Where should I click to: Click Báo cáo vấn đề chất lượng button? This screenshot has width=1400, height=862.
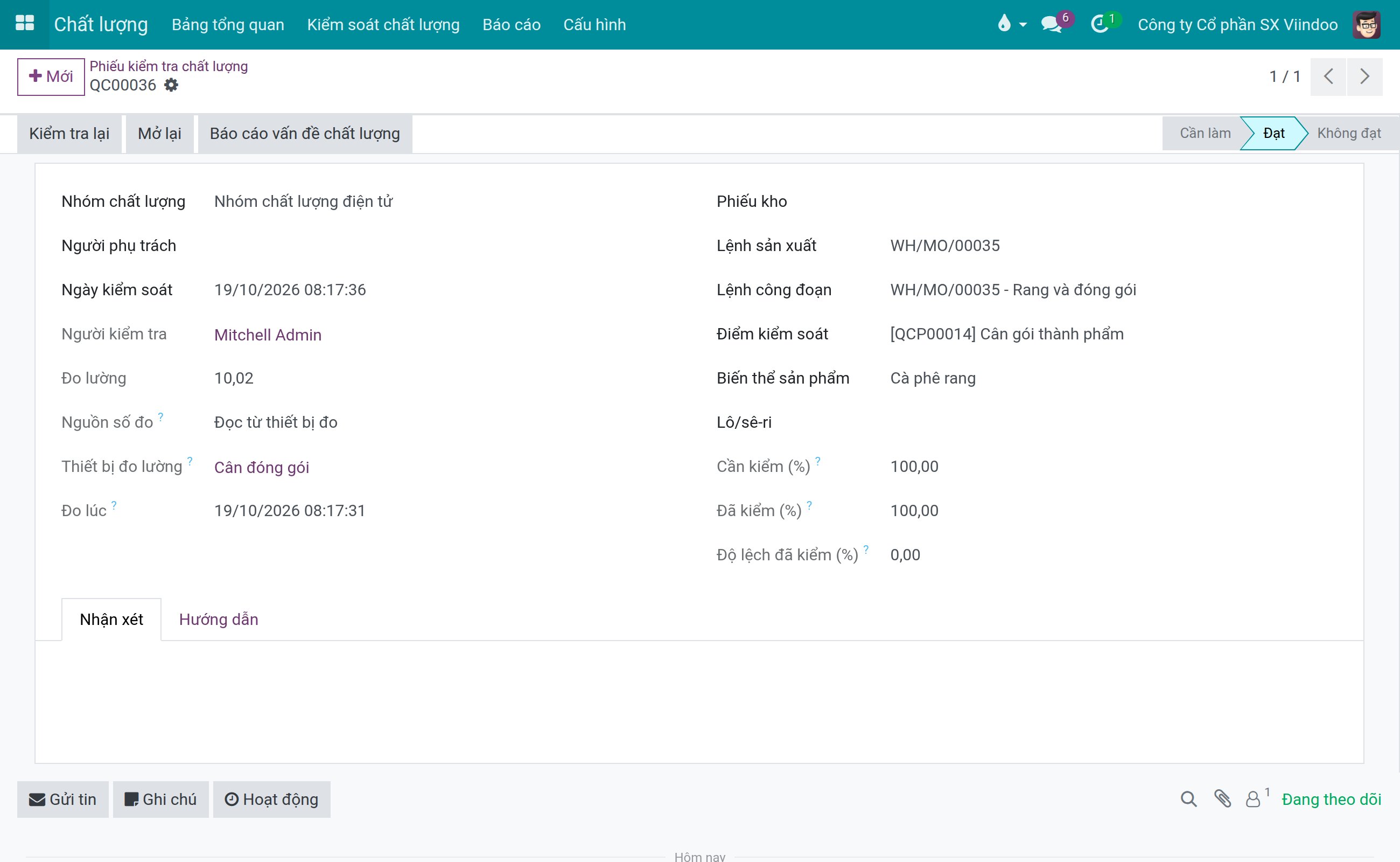point(305,134)
